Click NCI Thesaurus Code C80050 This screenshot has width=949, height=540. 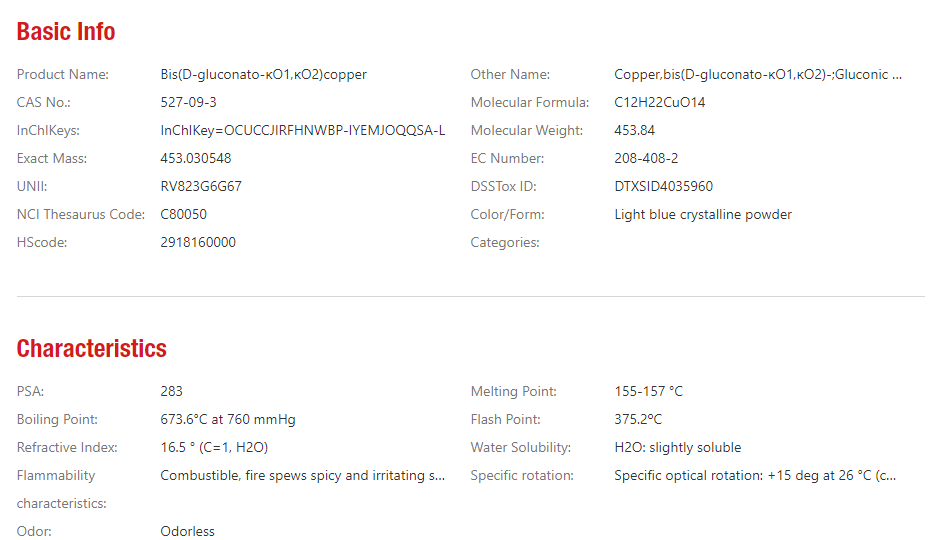click(183, 214)
